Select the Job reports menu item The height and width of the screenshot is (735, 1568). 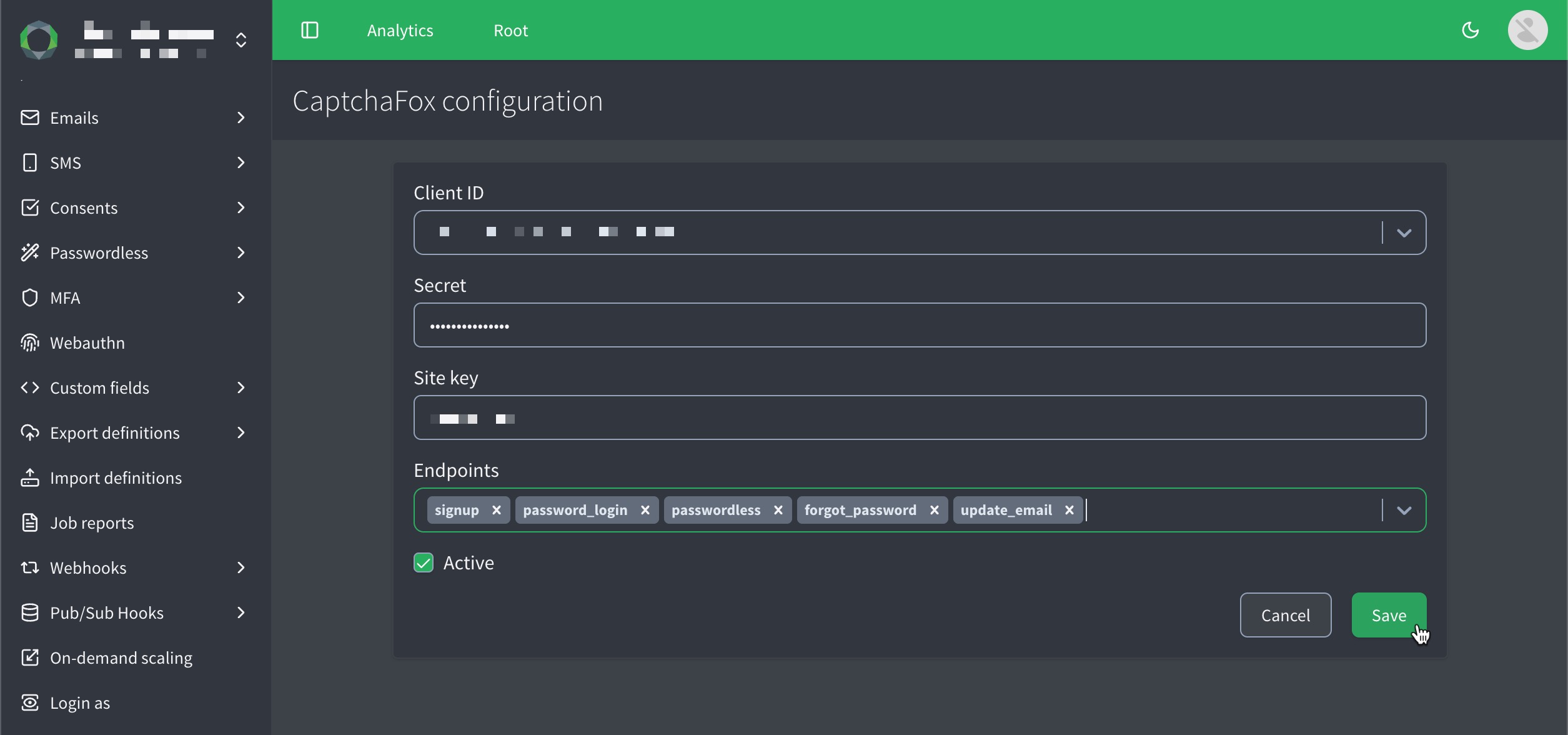coord(136,522)
